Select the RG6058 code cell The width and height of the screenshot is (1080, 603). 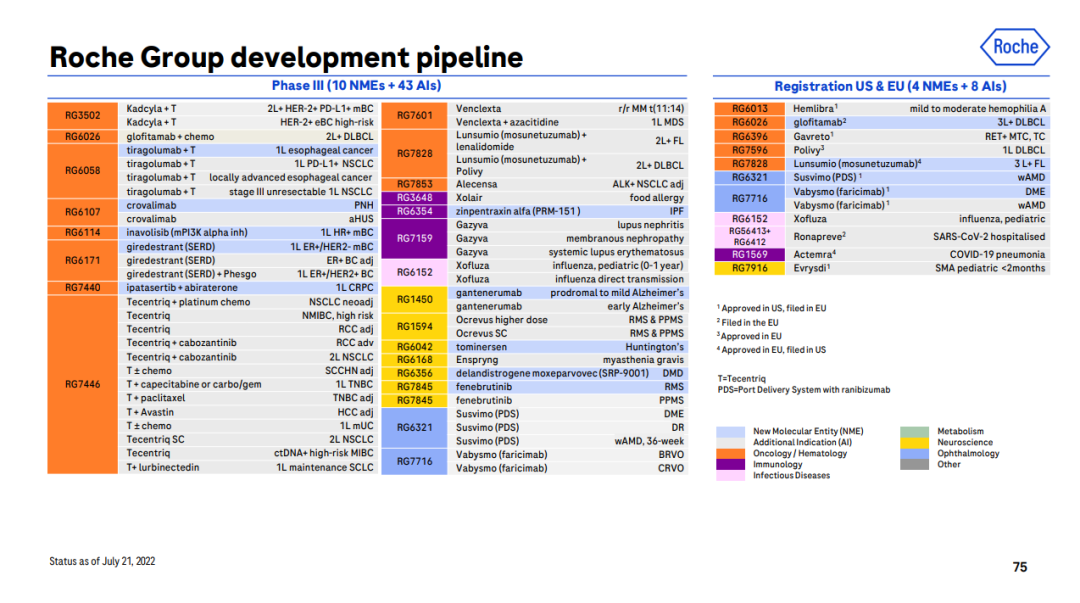[83, 171]
